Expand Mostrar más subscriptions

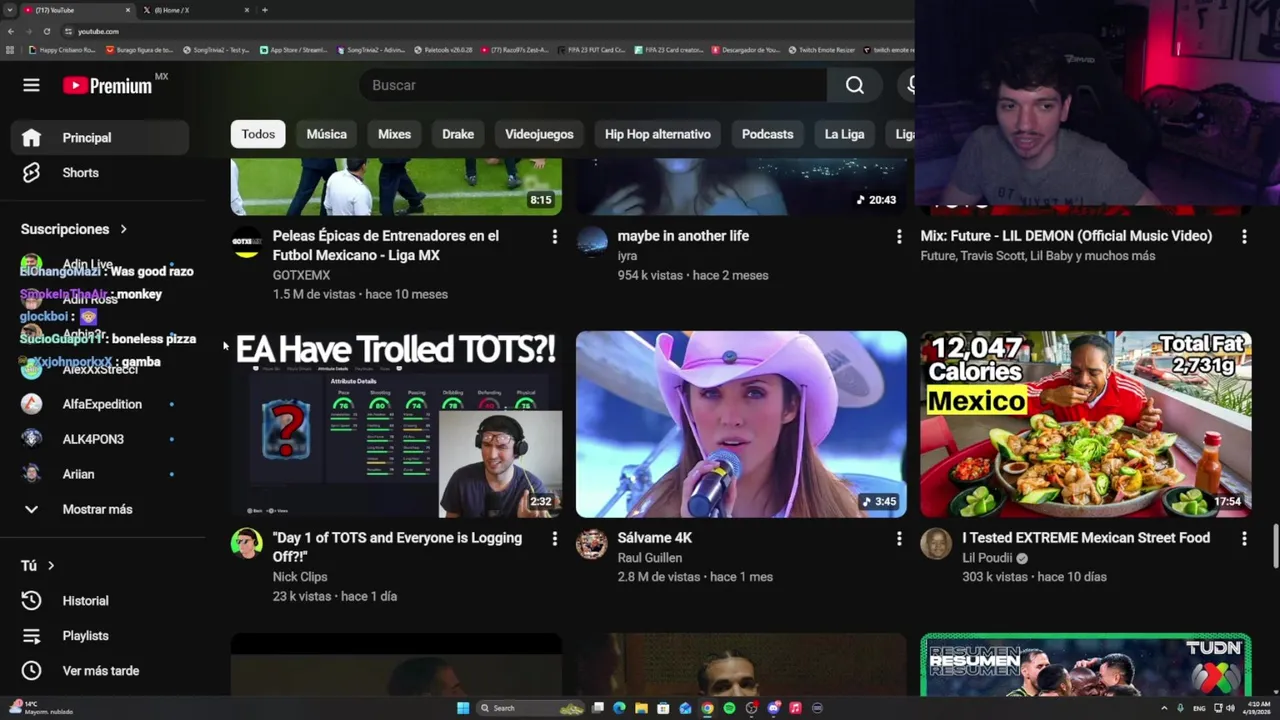point(99,509)
